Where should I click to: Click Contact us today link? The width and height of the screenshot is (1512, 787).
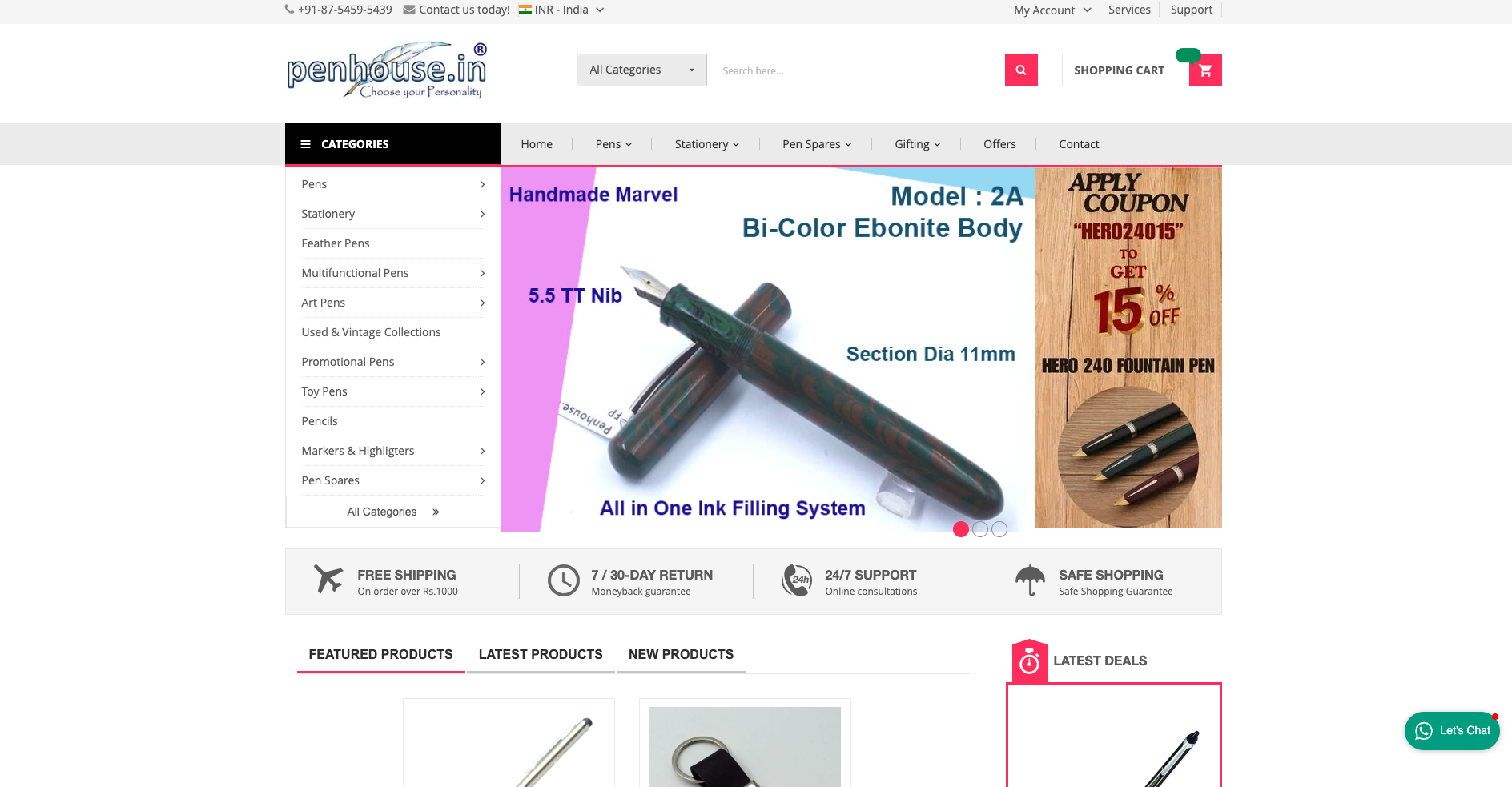[464, 10]
